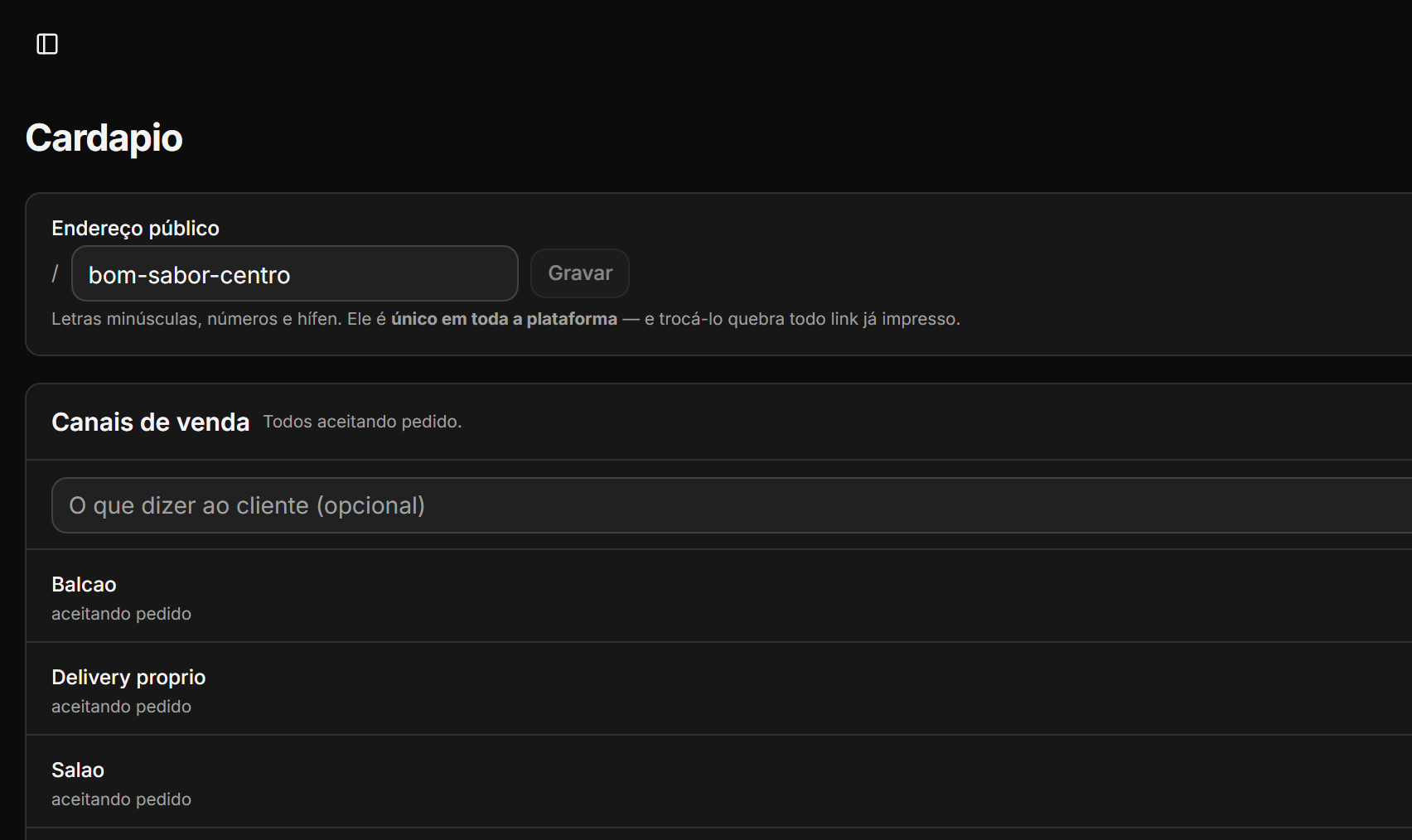The image size is (1412, 840).
Task: Click the 'único em toda a plataforma' text
Action: point(504,319)
